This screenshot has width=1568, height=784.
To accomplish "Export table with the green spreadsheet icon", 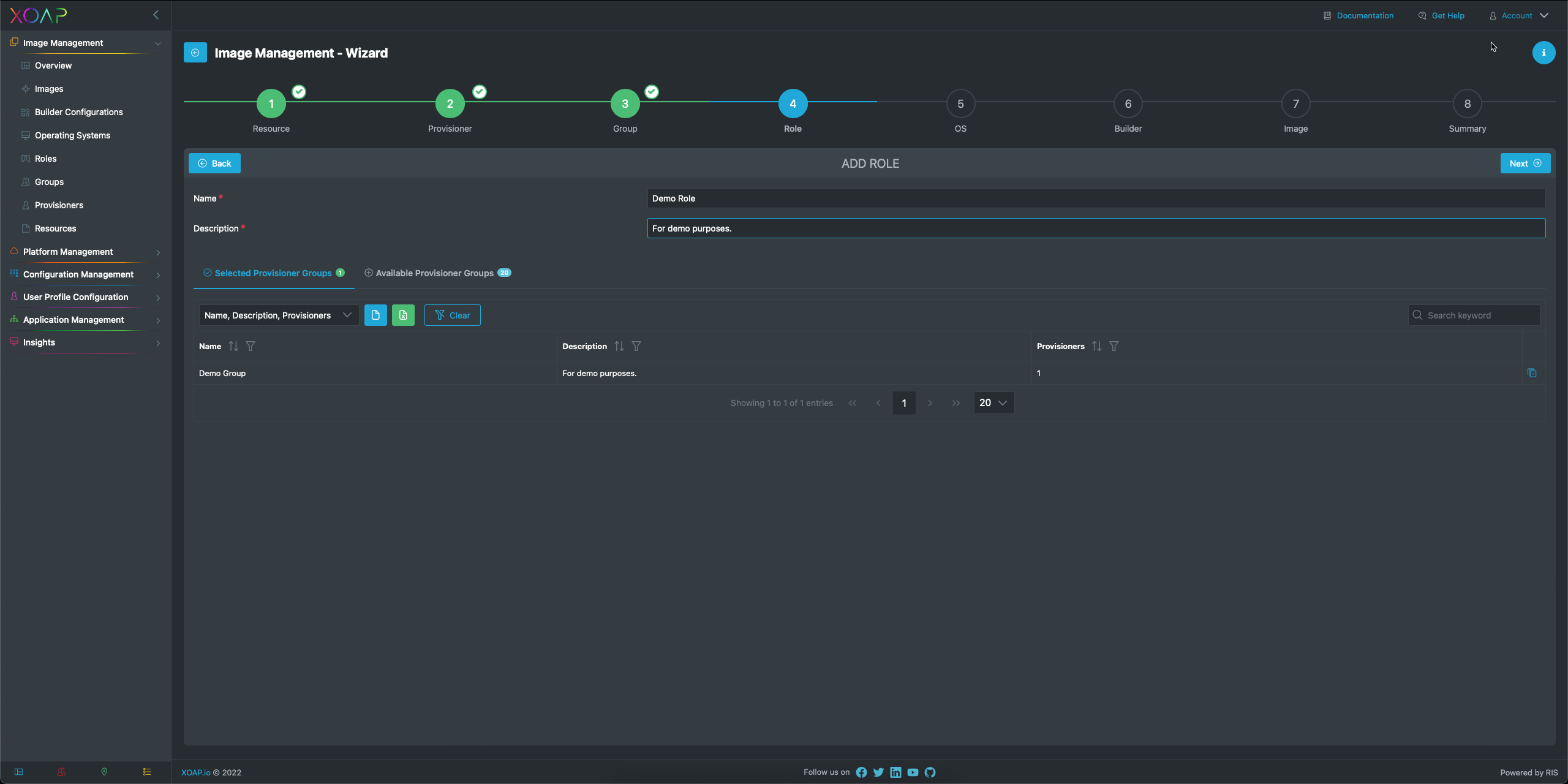I will click(403, 315).
